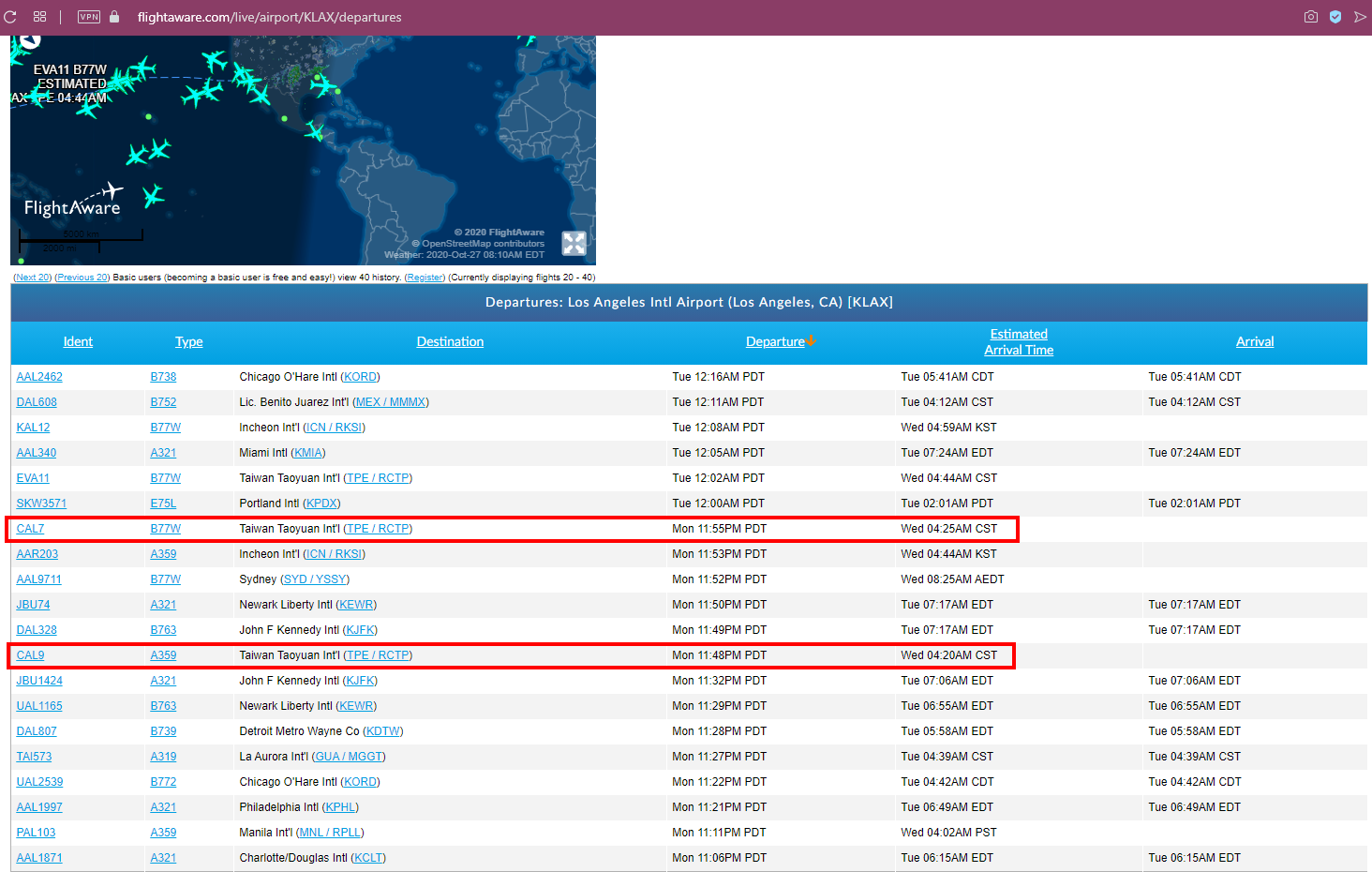Click the Register link
The image size is (1372, 872).
(x=425, y=278)
